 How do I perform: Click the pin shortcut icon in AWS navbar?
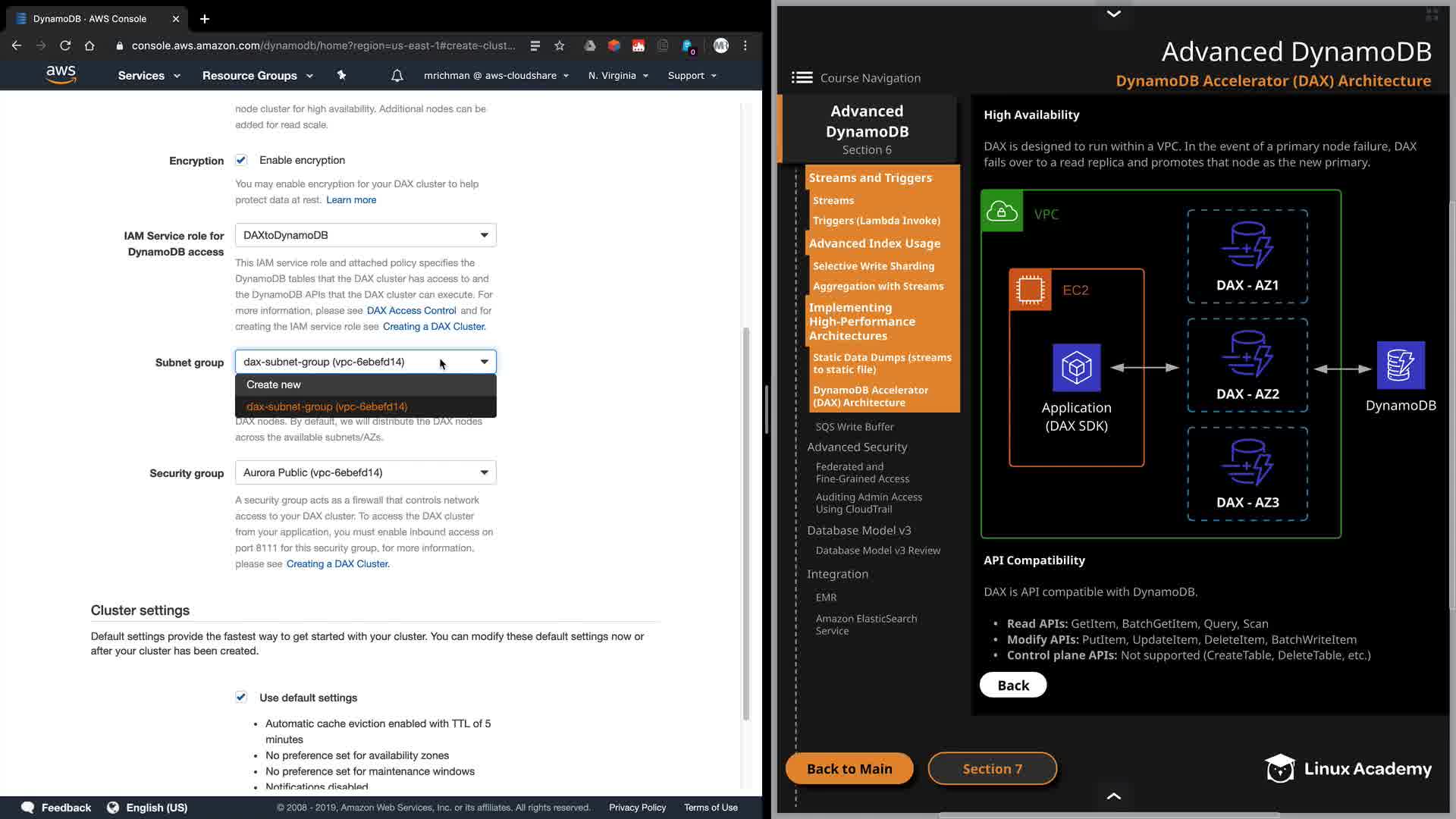point(341,75)
